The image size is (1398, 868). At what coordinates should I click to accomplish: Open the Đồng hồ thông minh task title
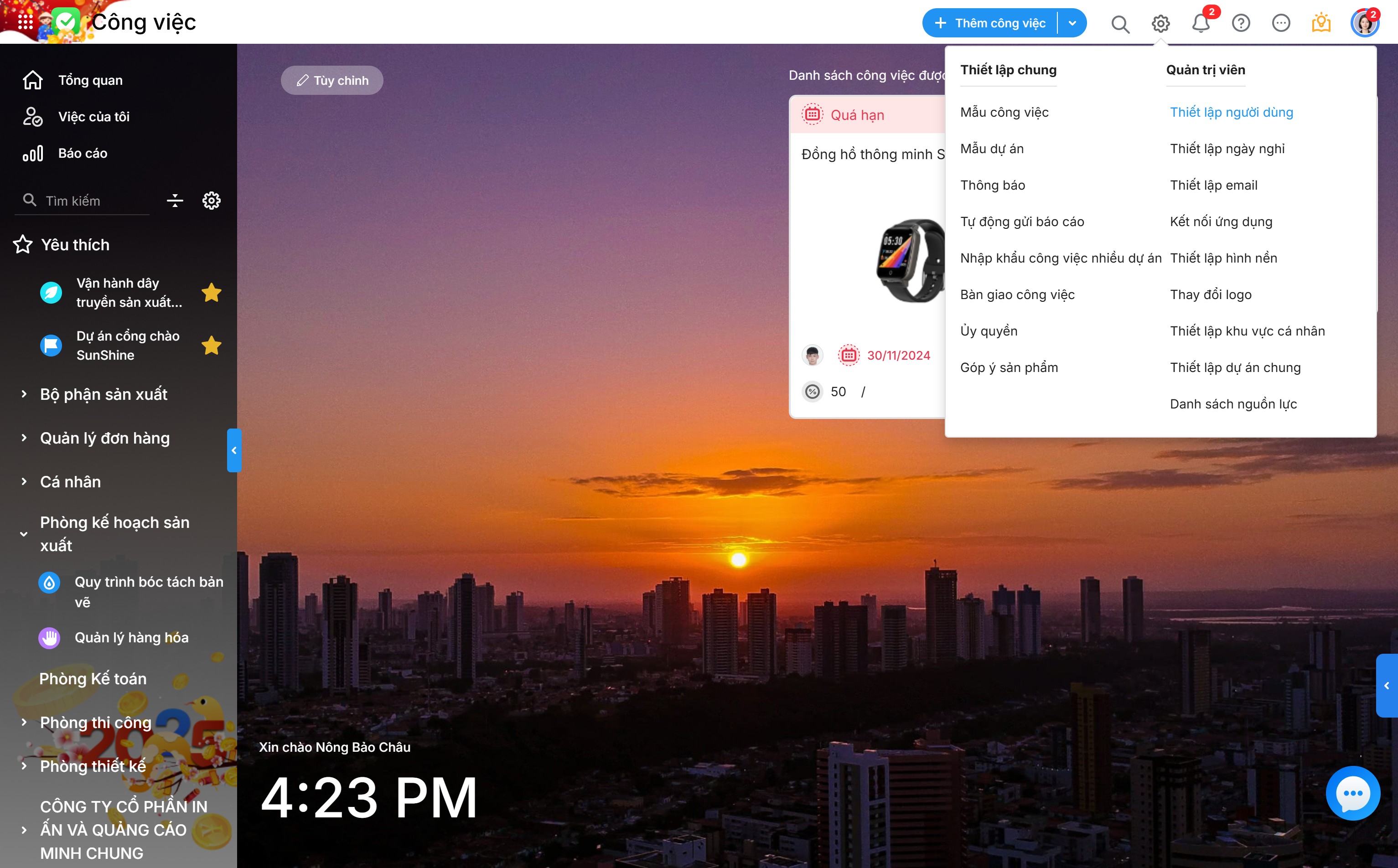[x=873, y=155]
